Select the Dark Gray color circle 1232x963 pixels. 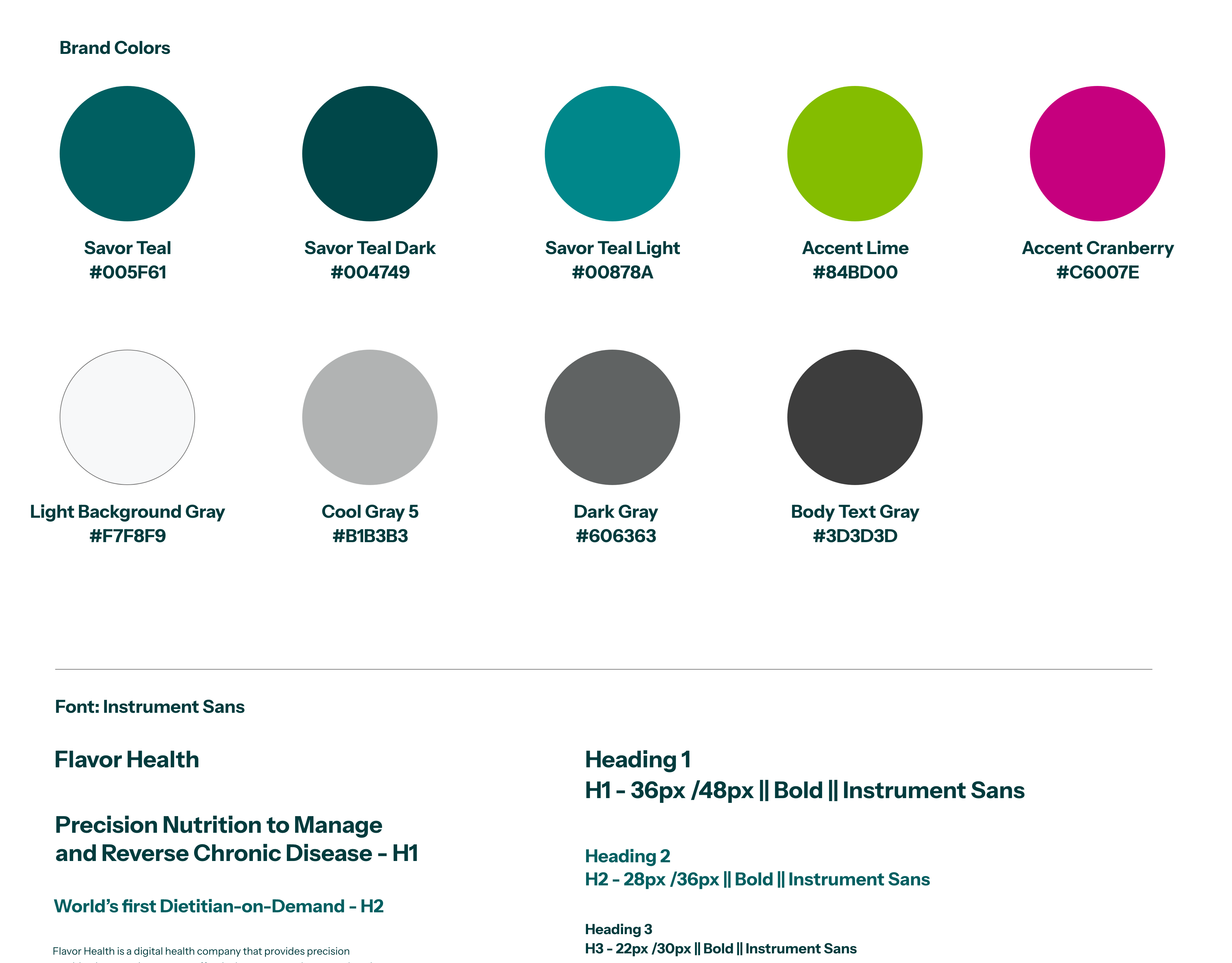tap(612, 417)
